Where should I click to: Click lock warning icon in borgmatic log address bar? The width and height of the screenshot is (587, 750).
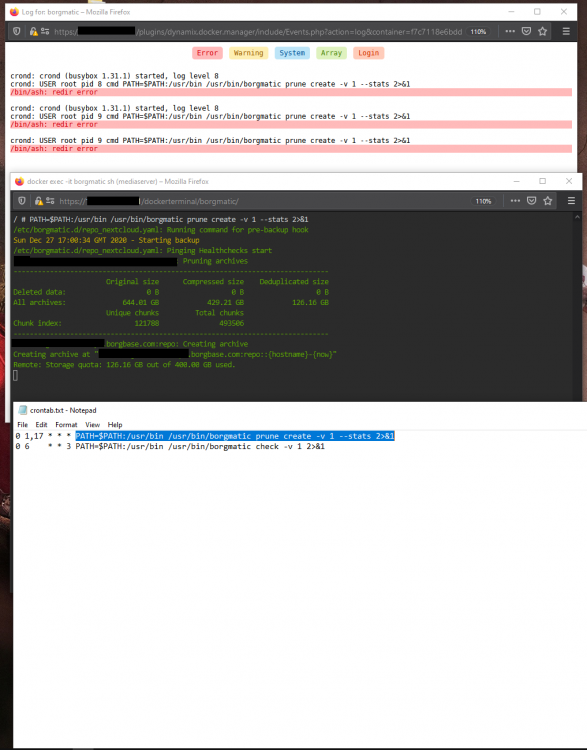pyautogui.click(x=33, y=32)
